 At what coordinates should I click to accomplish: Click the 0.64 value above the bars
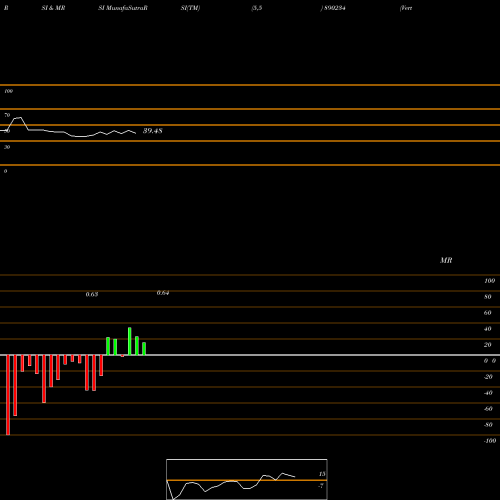click(x=163, y=293)
